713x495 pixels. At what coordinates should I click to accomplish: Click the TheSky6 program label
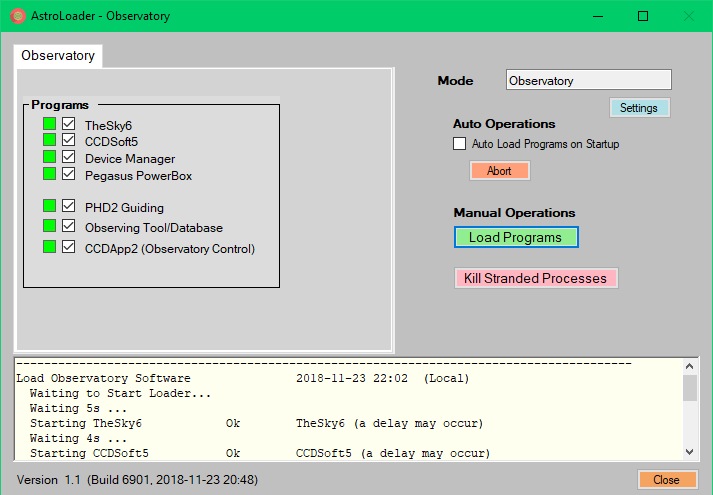point(108,125)
